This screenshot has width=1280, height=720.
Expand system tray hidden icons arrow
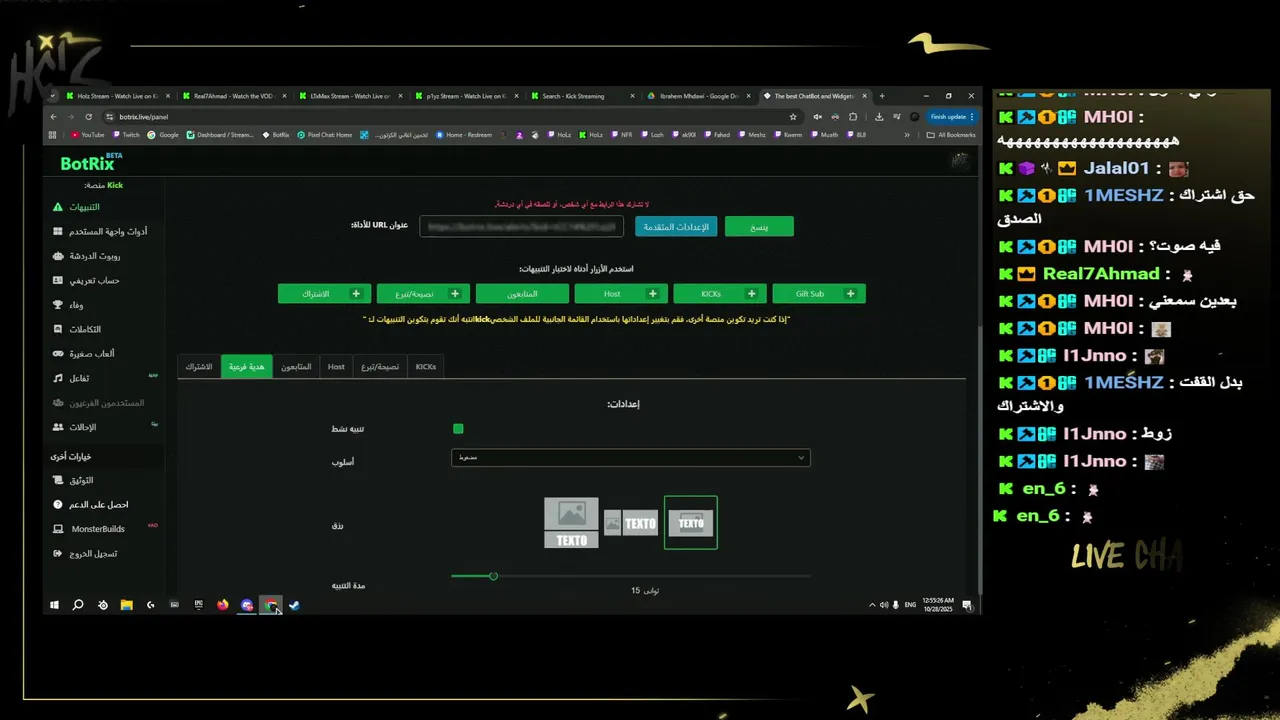(871, 605)
